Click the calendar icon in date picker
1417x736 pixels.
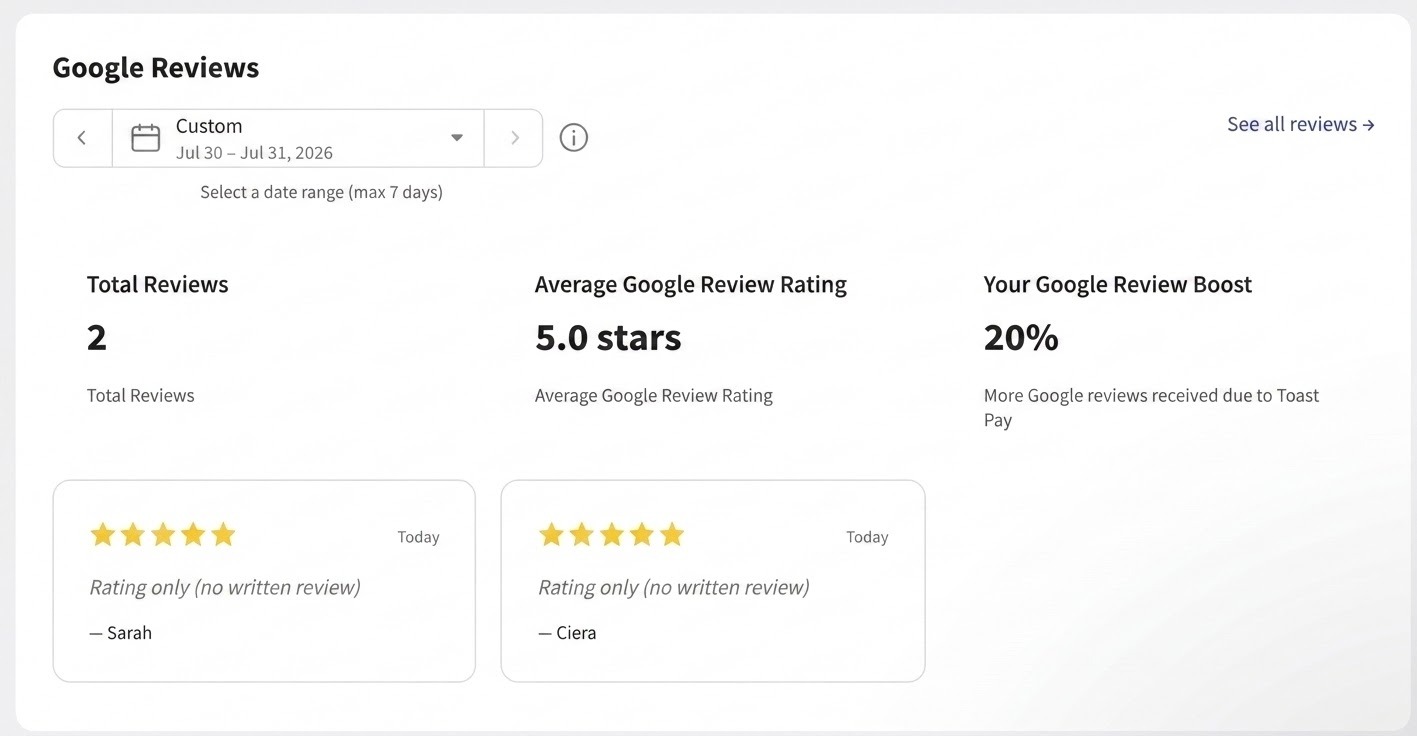click(x=146, y=138)
